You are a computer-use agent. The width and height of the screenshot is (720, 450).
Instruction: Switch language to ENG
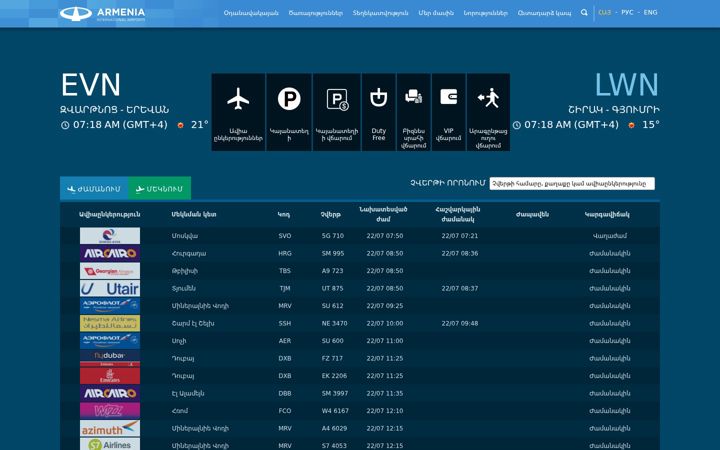pos(650,12)
